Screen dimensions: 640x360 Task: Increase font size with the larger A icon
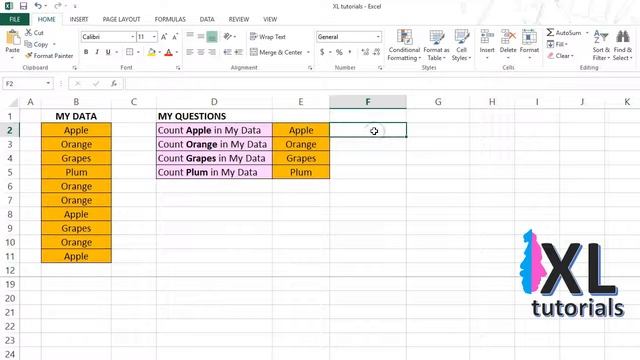click(x=164, y=37)
